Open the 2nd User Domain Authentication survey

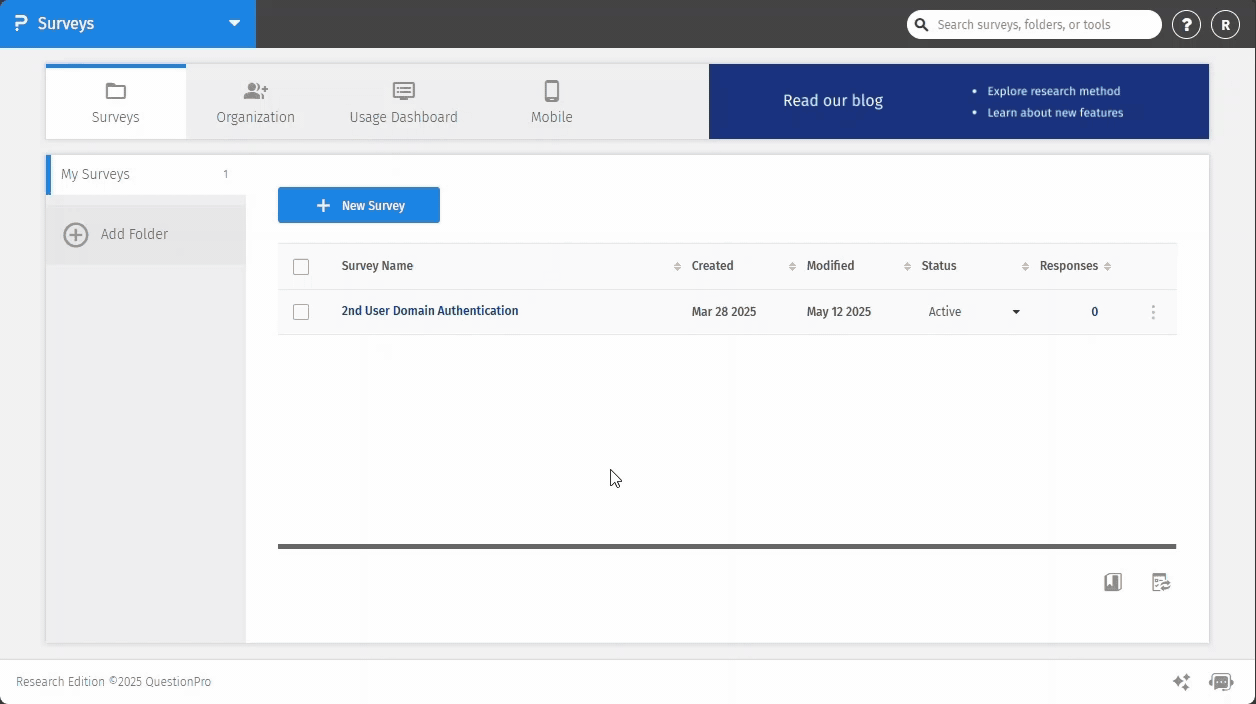(430, 311)
